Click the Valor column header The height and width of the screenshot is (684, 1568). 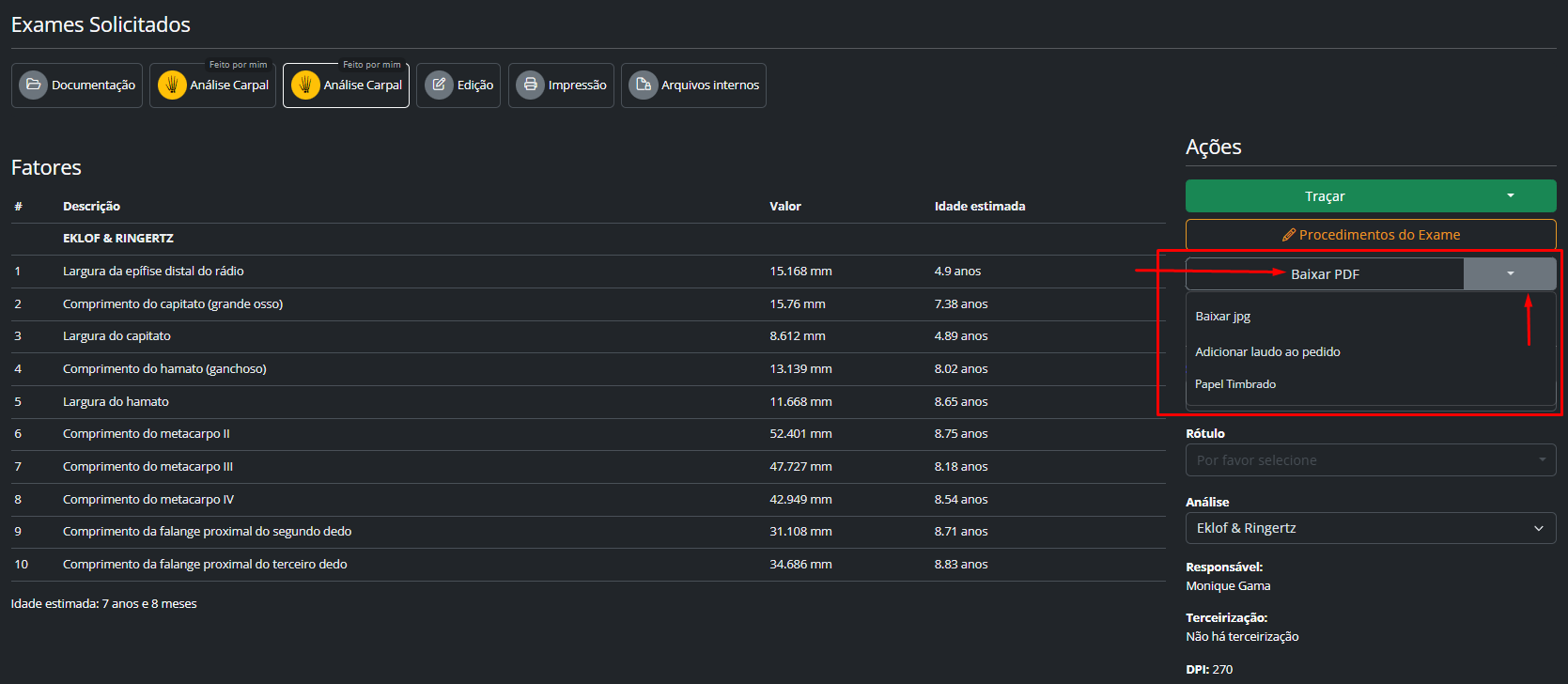click(x=785, y=207)
